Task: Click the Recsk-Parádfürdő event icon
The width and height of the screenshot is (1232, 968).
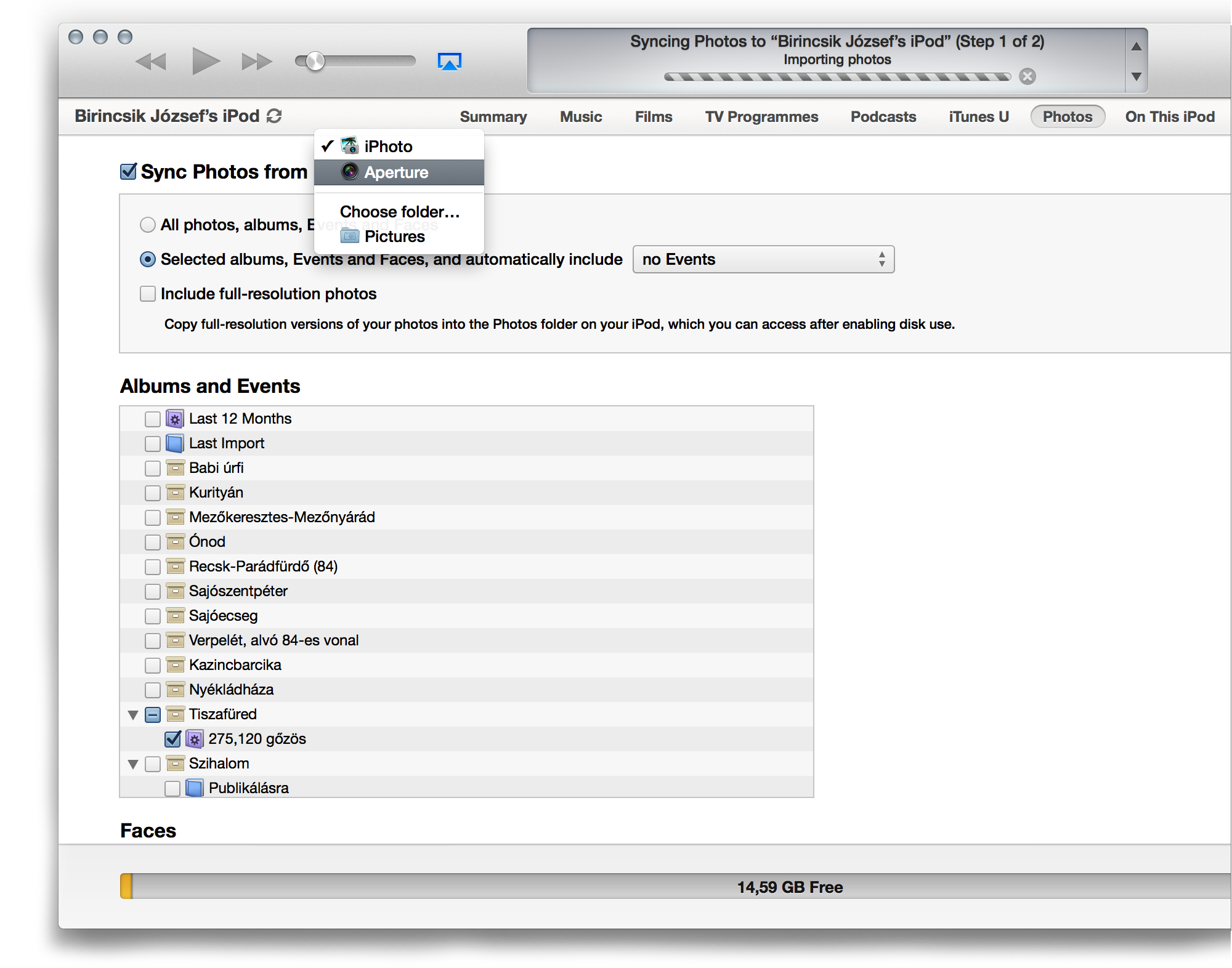Action: click(x=175, y=567)
